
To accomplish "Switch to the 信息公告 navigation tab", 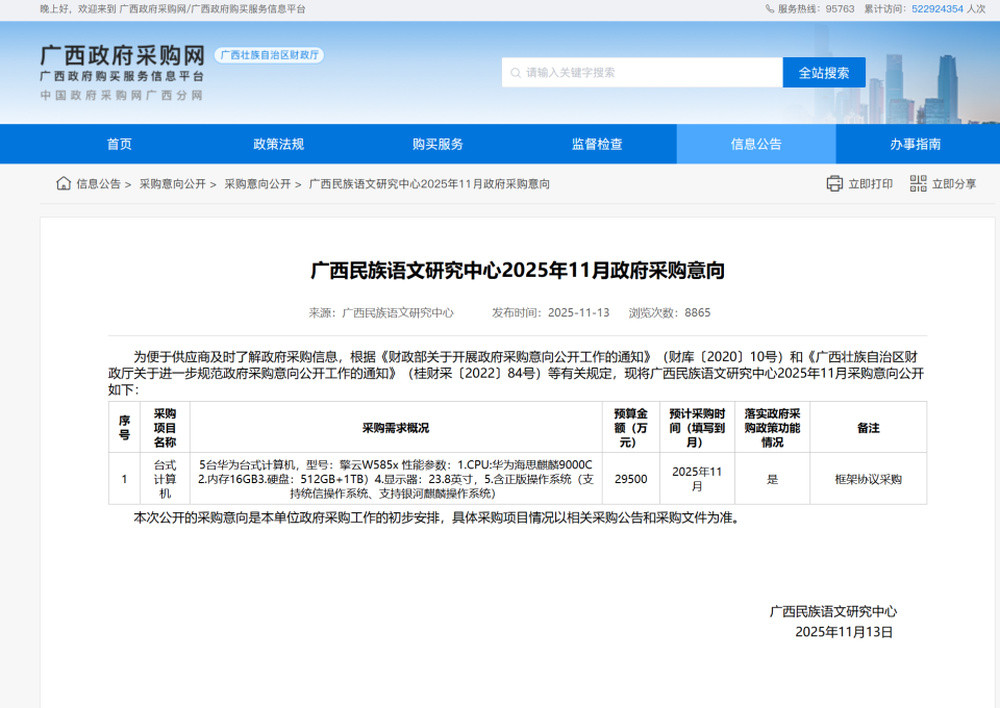I will 757,143.
